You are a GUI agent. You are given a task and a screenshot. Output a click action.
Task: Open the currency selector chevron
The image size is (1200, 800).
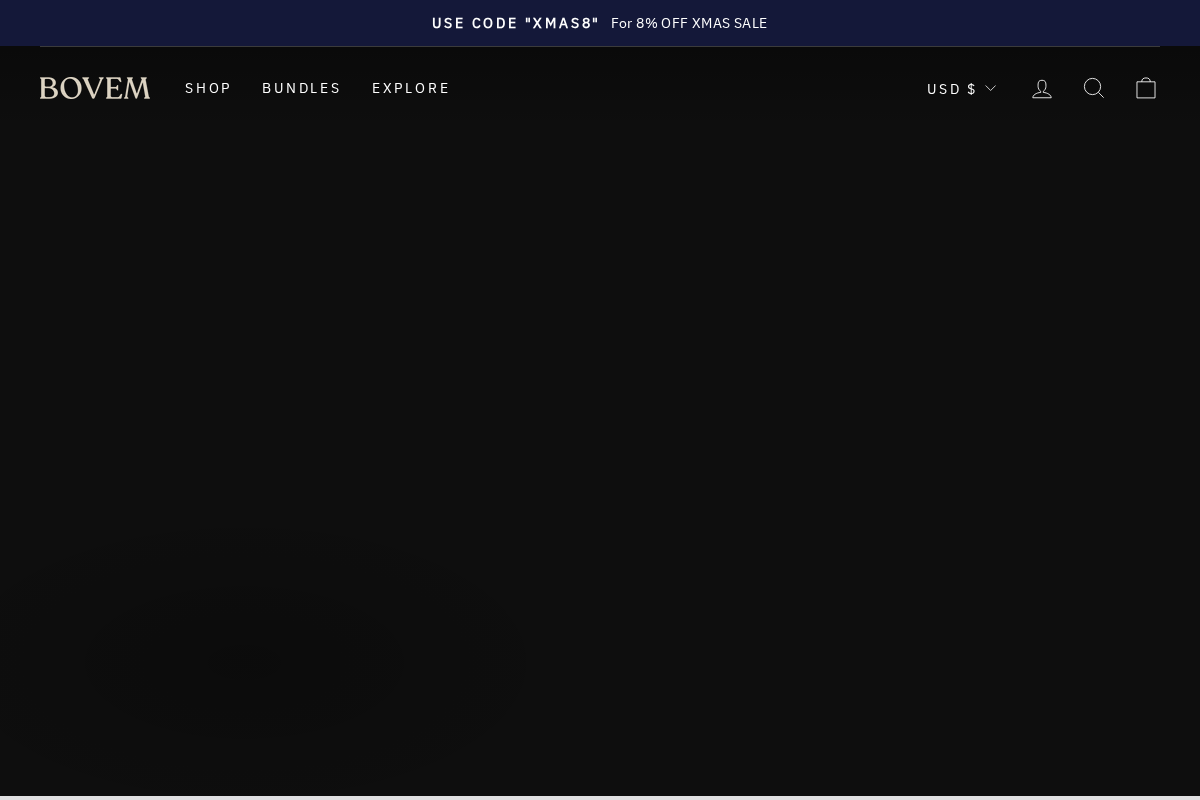[990, 88]
